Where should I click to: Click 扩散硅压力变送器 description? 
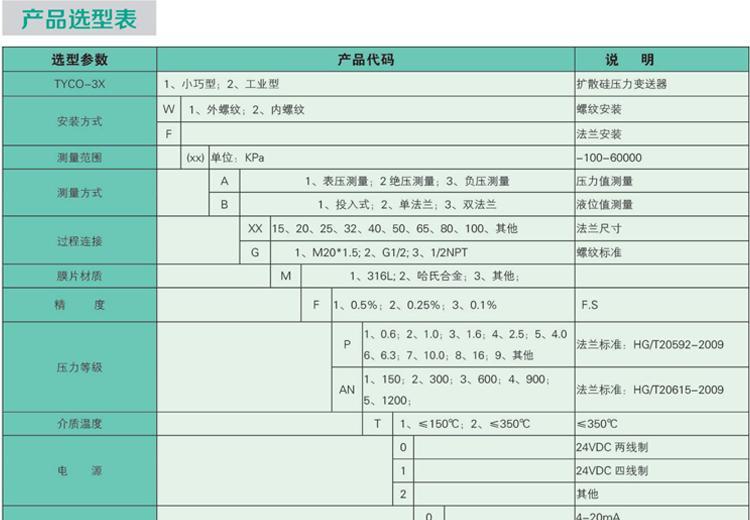[x=621, y=84]
